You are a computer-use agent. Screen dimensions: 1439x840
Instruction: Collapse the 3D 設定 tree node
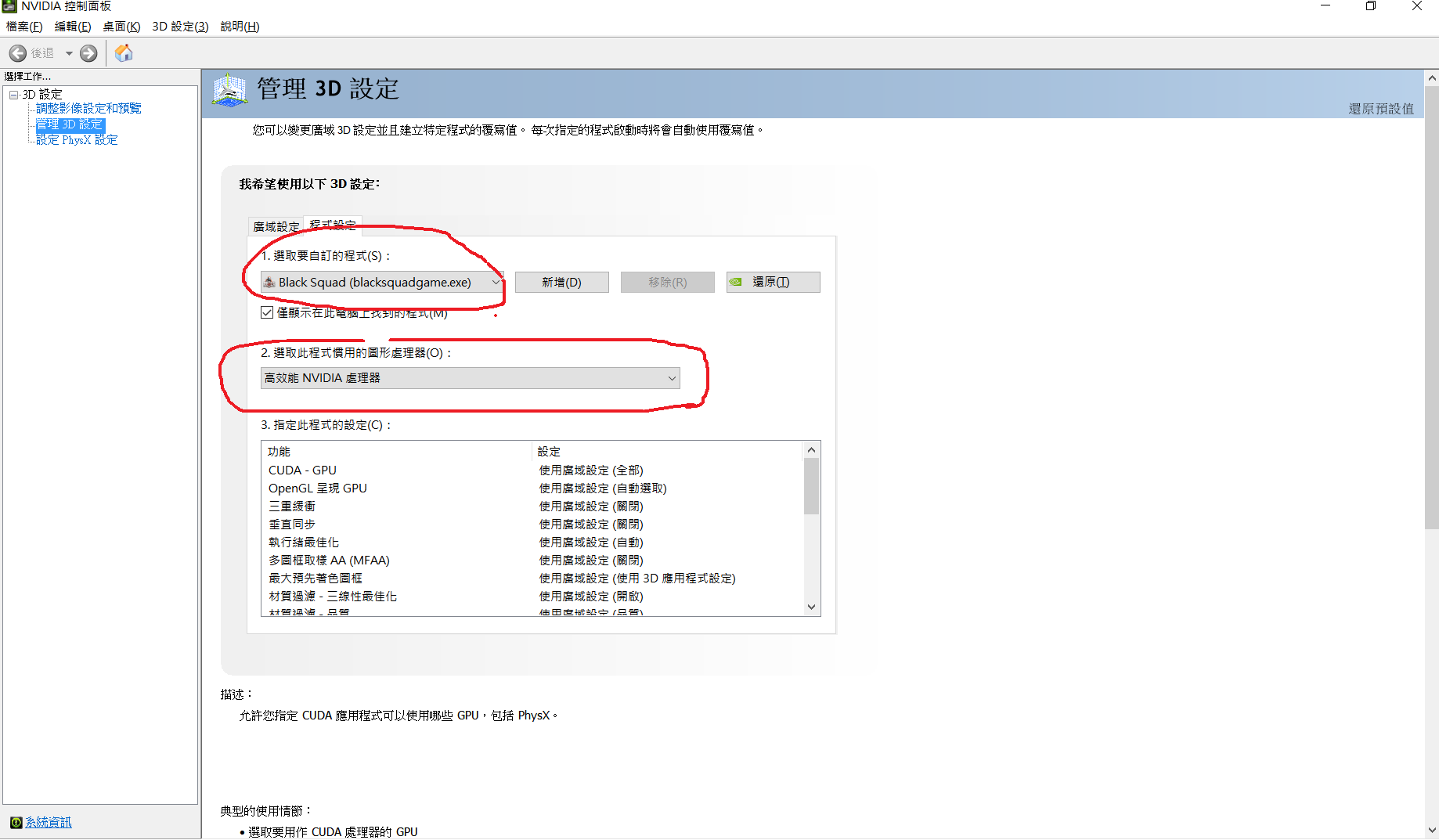[13, 95]
